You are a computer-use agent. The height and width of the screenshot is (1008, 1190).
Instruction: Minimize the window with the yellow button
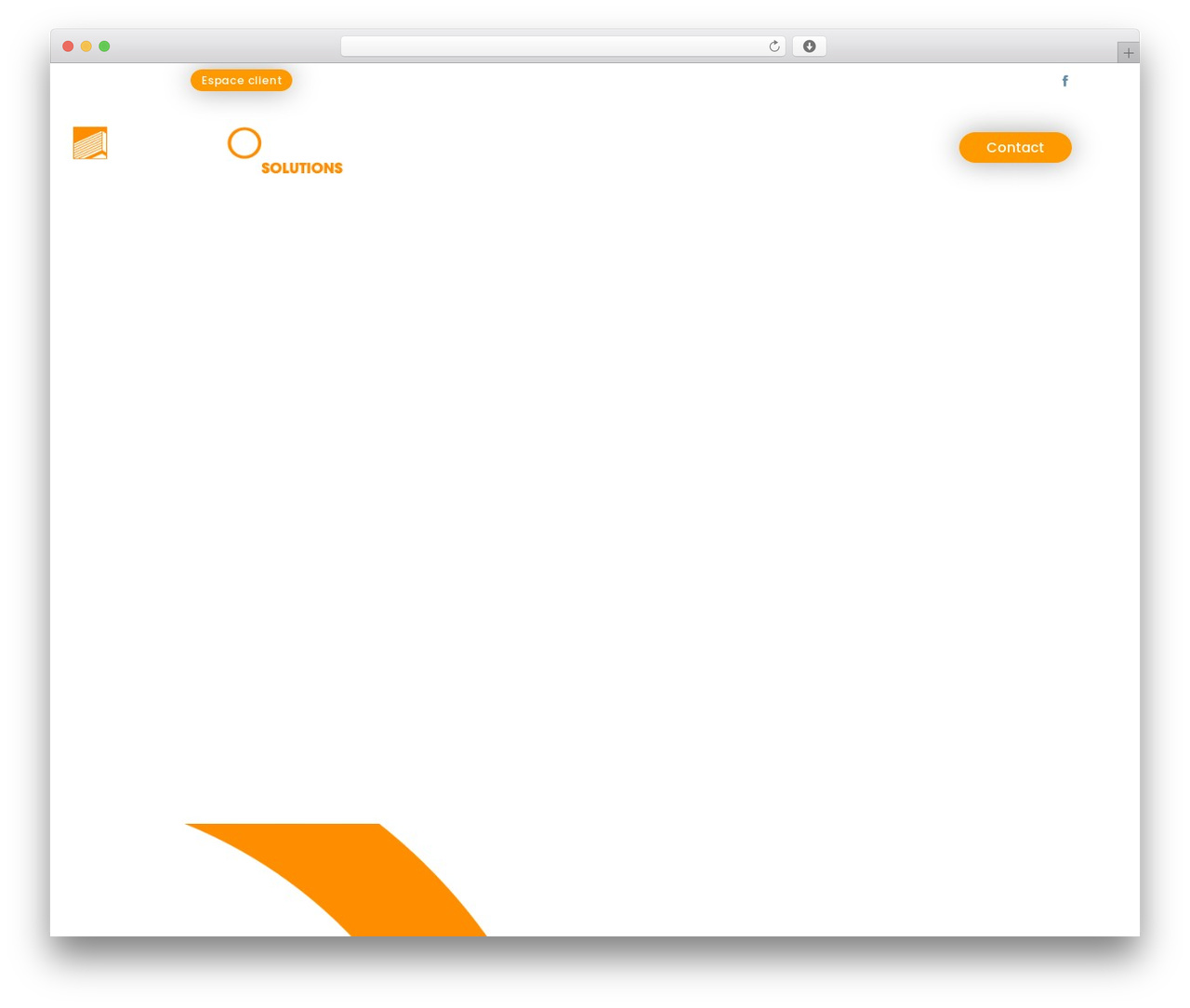[x=86, y=46]
